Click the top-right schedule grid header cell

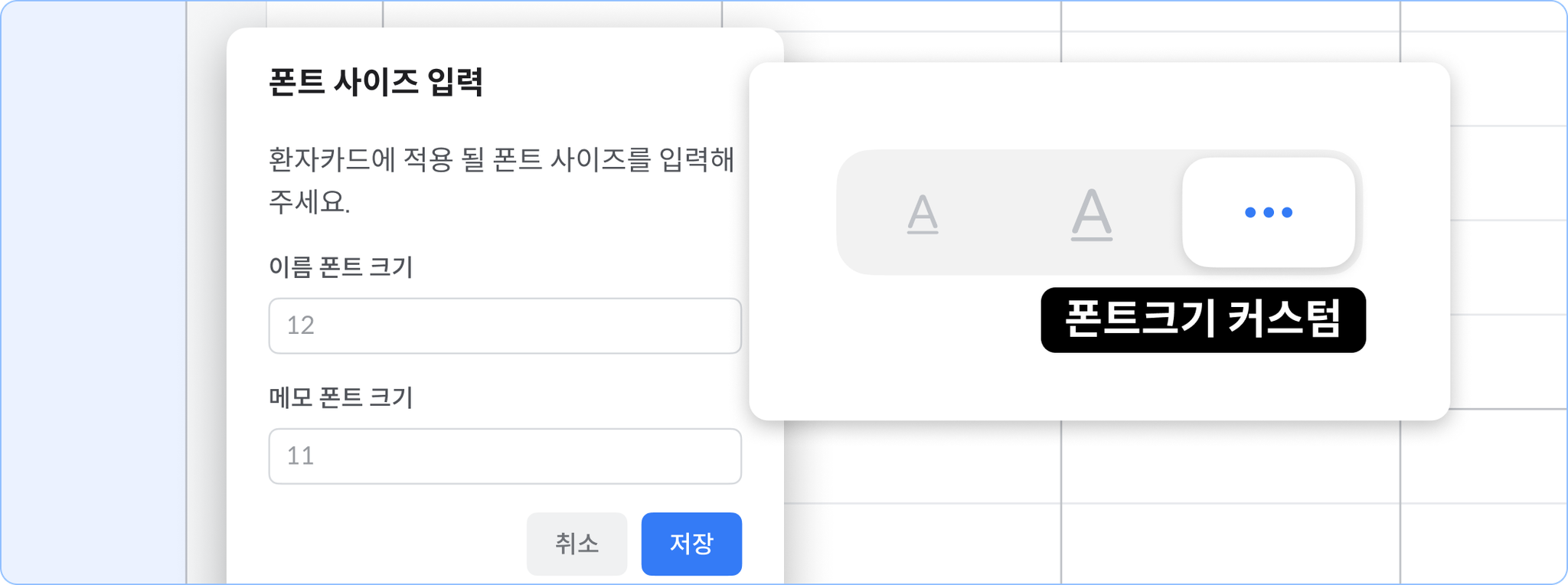1484,16
